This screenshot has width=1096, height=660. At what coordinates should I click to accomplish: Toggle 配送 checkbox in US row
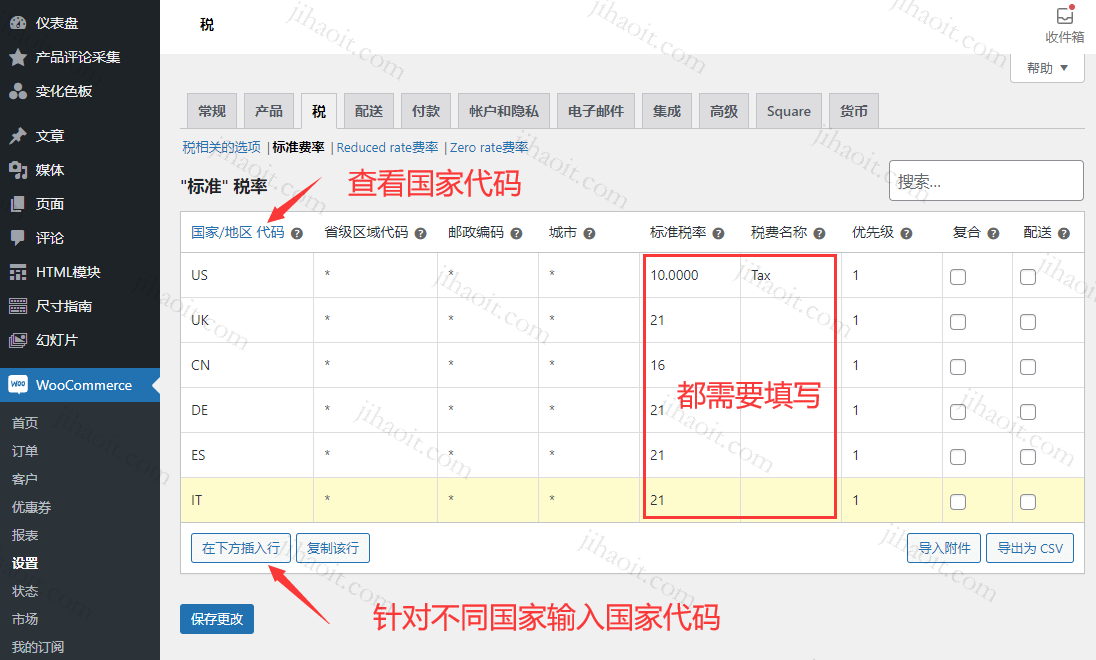(x=1028, y=277)
